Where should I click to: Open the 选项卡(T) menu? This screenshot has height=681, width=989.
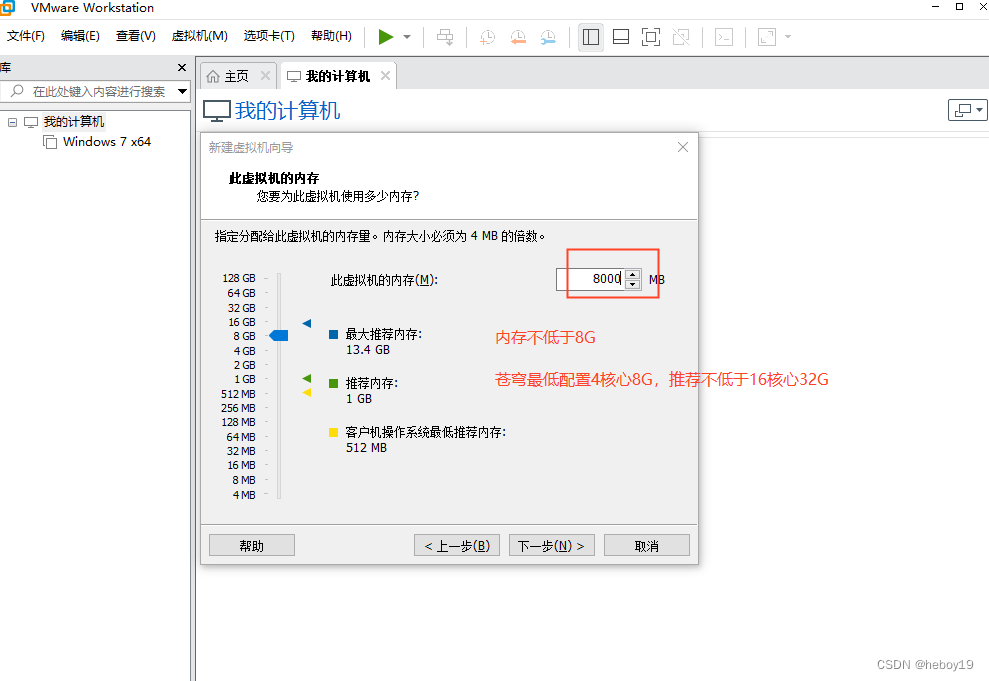click(x=269, y=36)
